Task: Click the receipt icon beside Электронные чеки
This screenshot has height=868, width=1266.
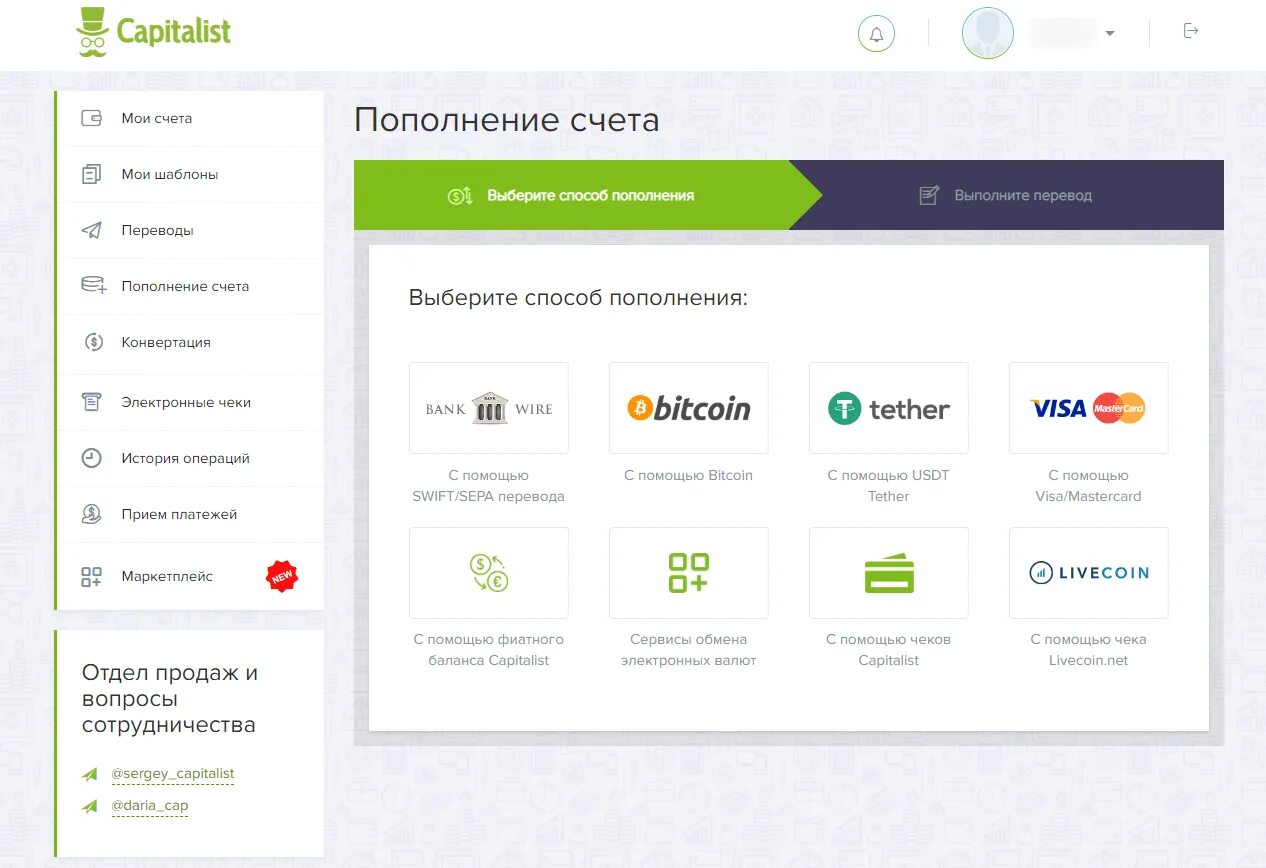Action: click(x=92, y=402)
